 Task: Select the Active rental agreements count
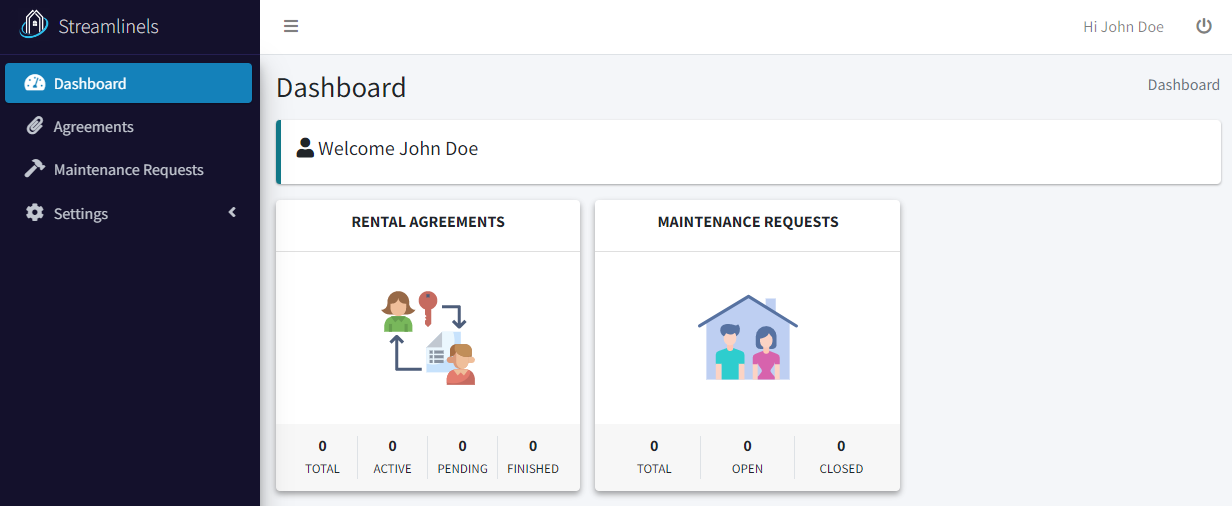click(x=392, y=457)
